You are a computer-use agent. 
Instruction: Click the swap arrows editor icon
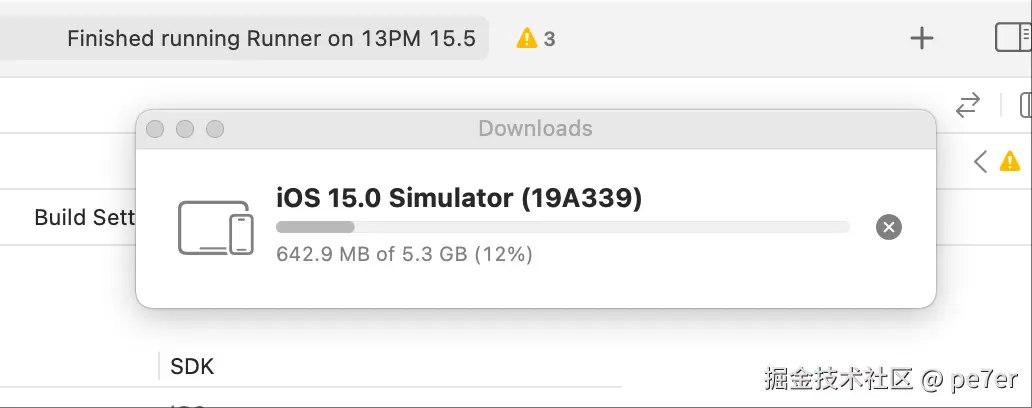(x=967, y=105)
